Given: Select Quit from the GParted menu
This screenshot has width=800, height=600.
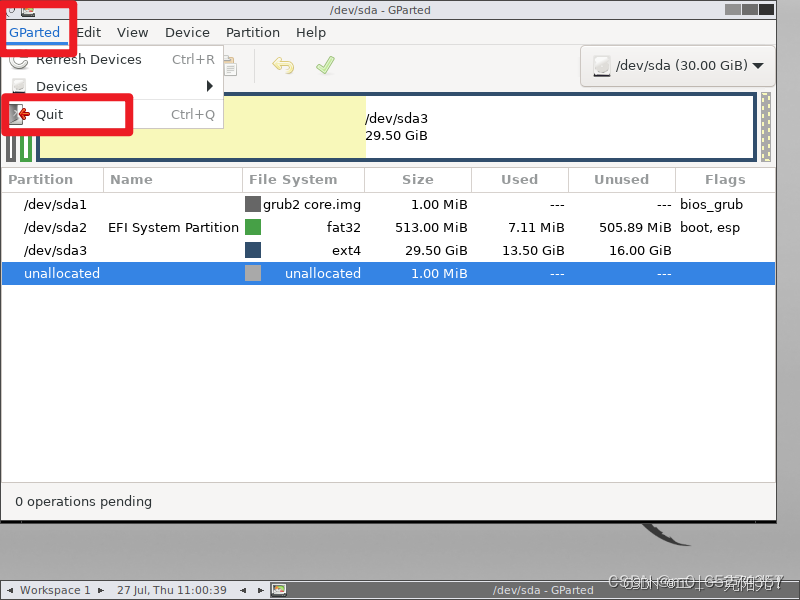Looking at the screenshot, I should coord(113,114).
